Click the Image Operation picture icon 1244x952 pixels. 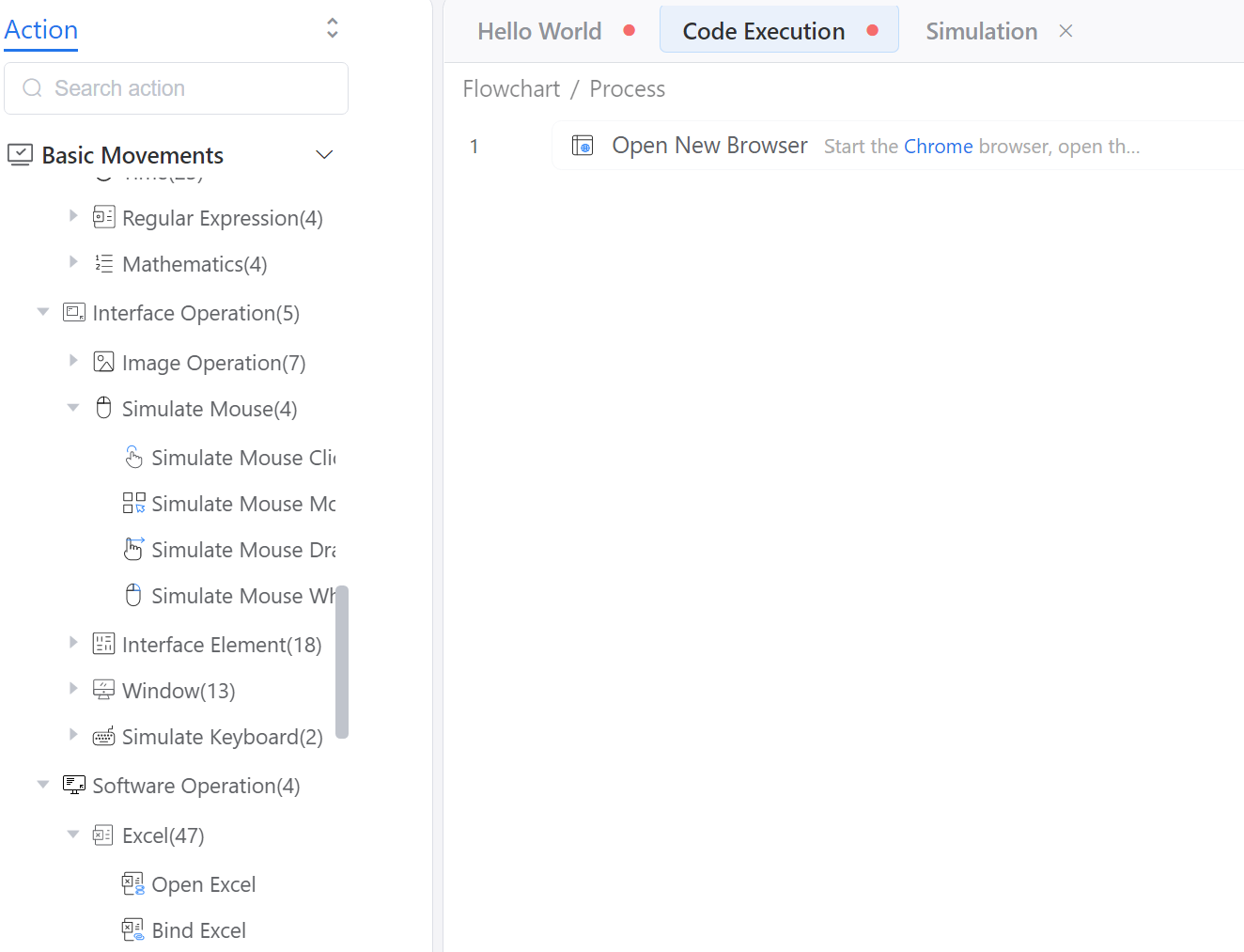coord(103,362)
